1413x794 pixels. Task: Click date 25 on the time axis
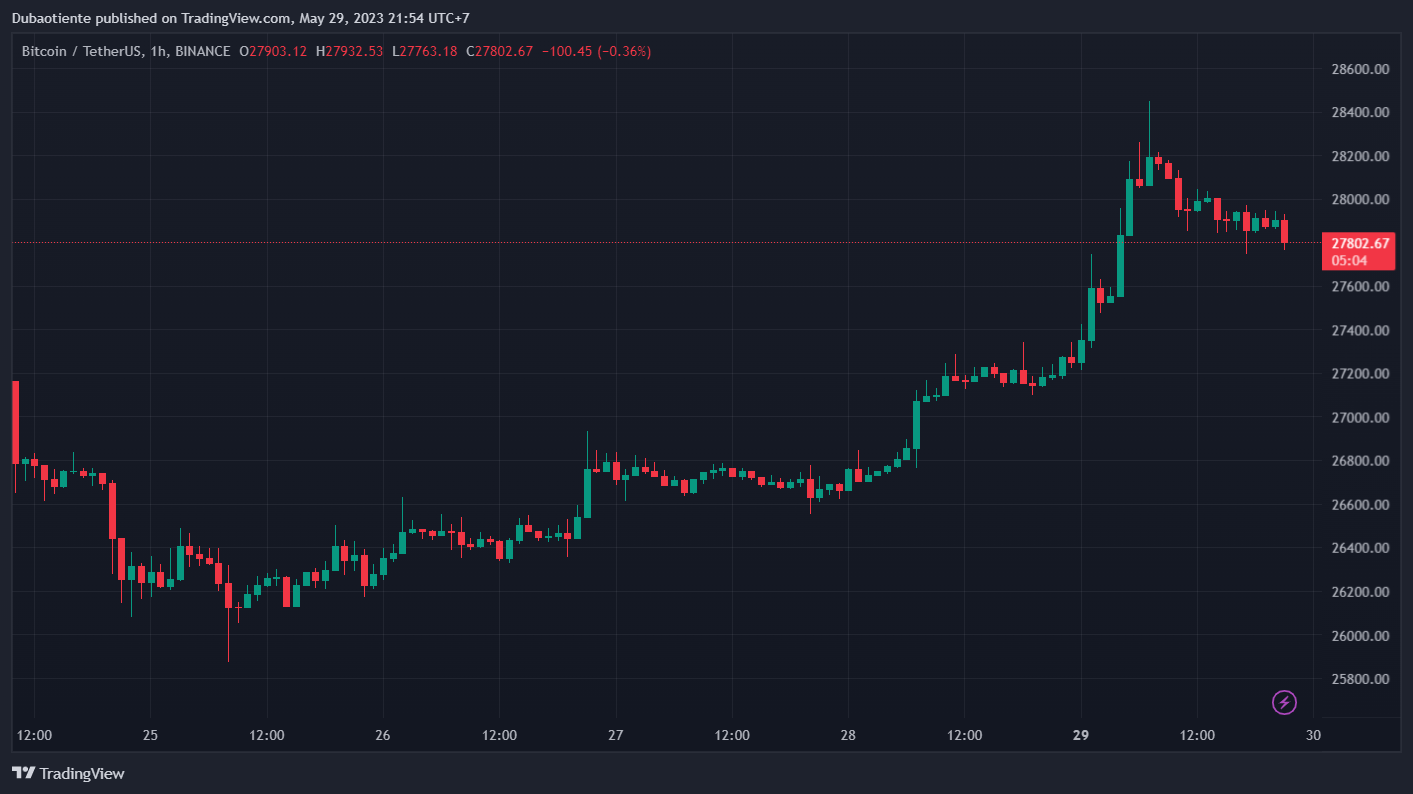(150, 735)
